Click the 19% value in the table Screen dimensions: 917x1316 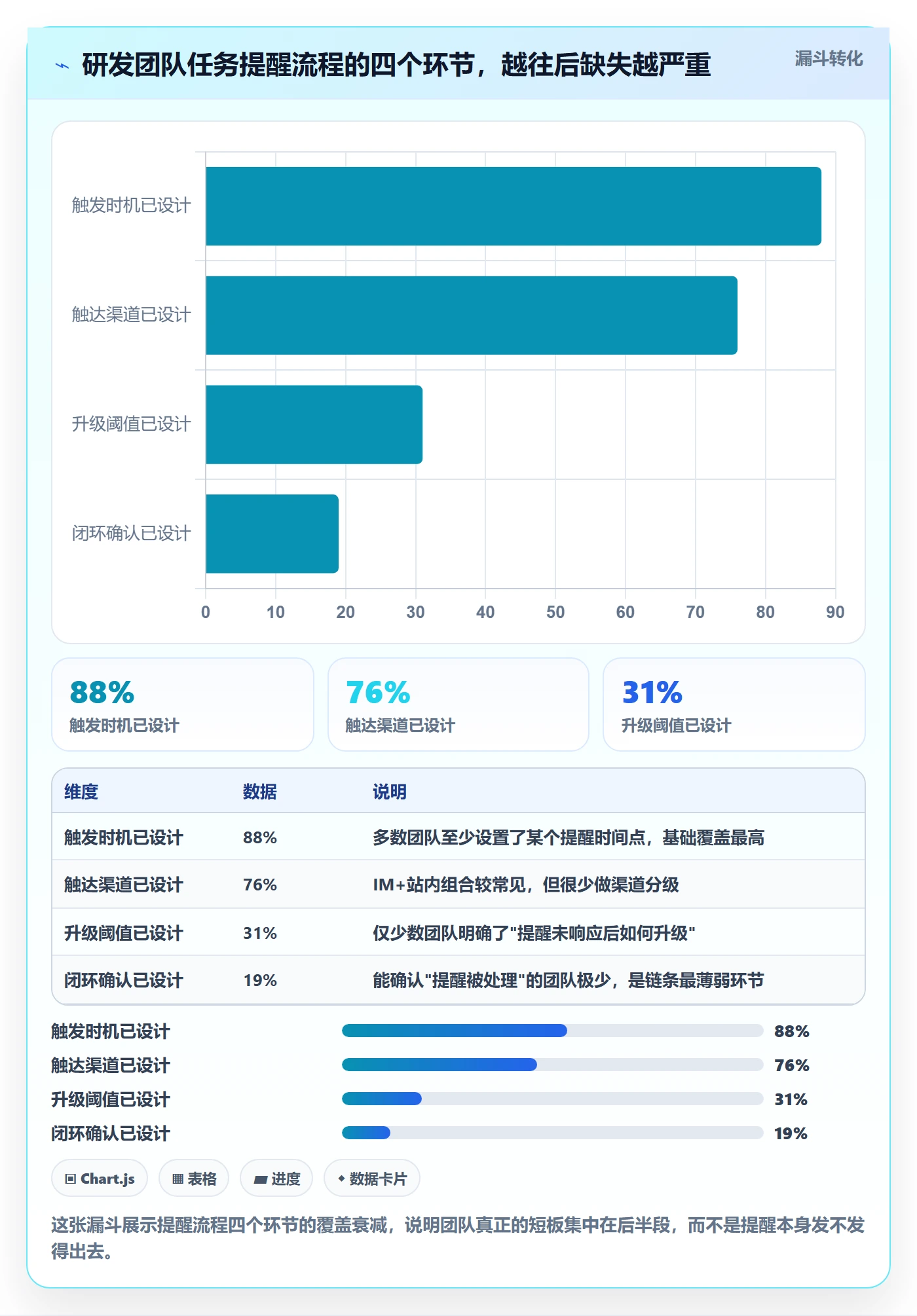point(260,980)
